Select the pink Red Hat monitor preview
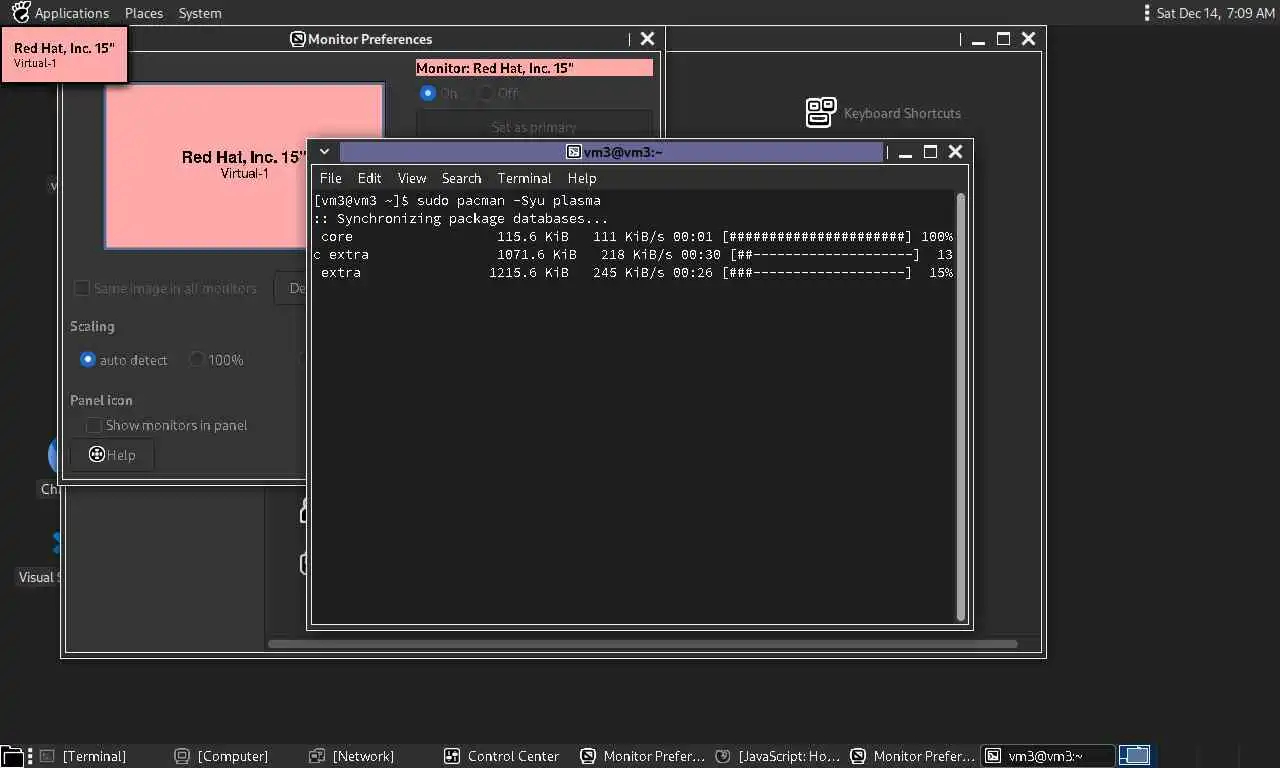Screen dimensions: 1280x768 pyautogui.click(x=244, y=165)
